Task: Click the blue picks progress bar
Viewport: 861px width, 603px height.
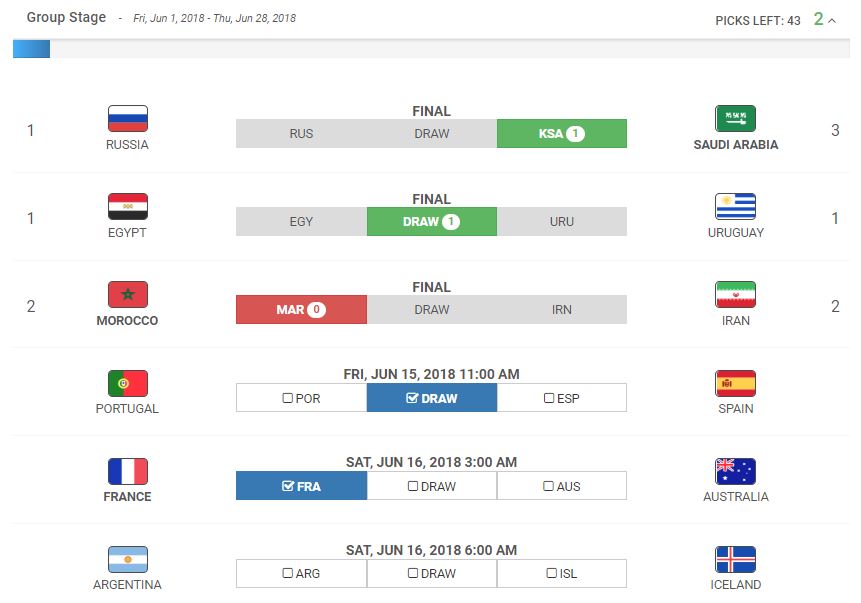Action: click(31, 49)
